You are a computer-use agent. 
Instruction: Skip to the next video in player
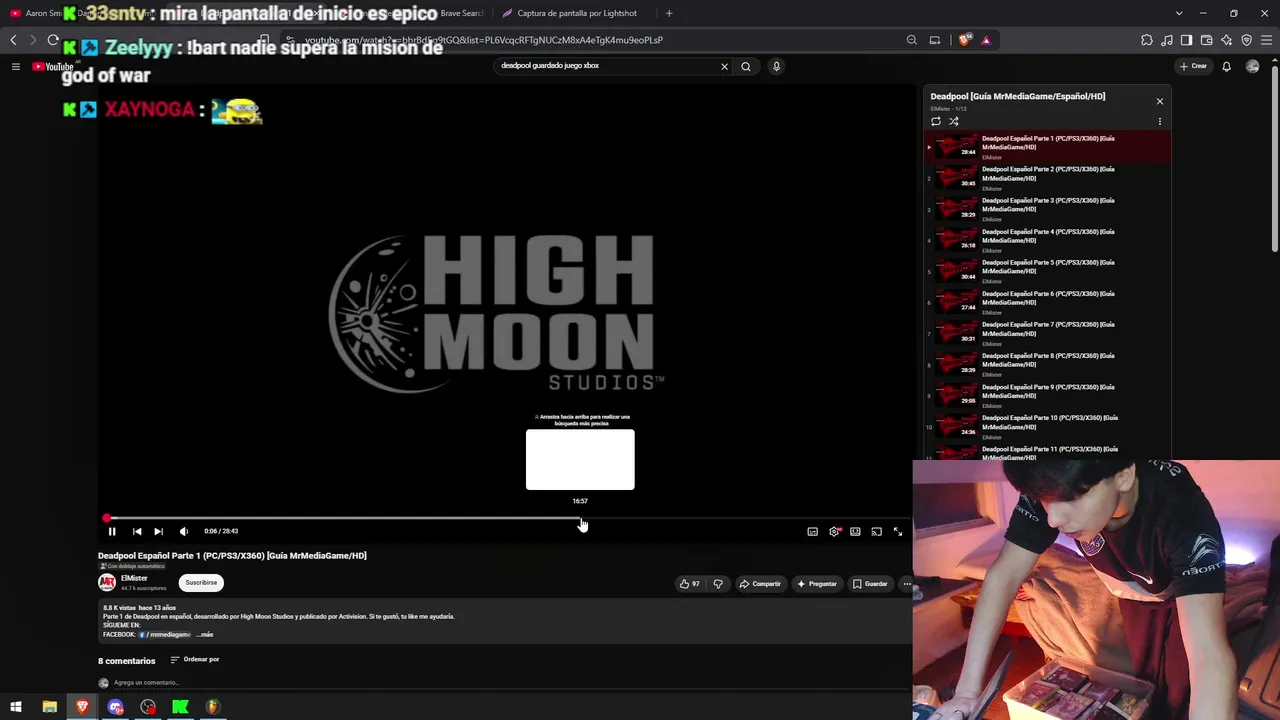tap(158, 532)
